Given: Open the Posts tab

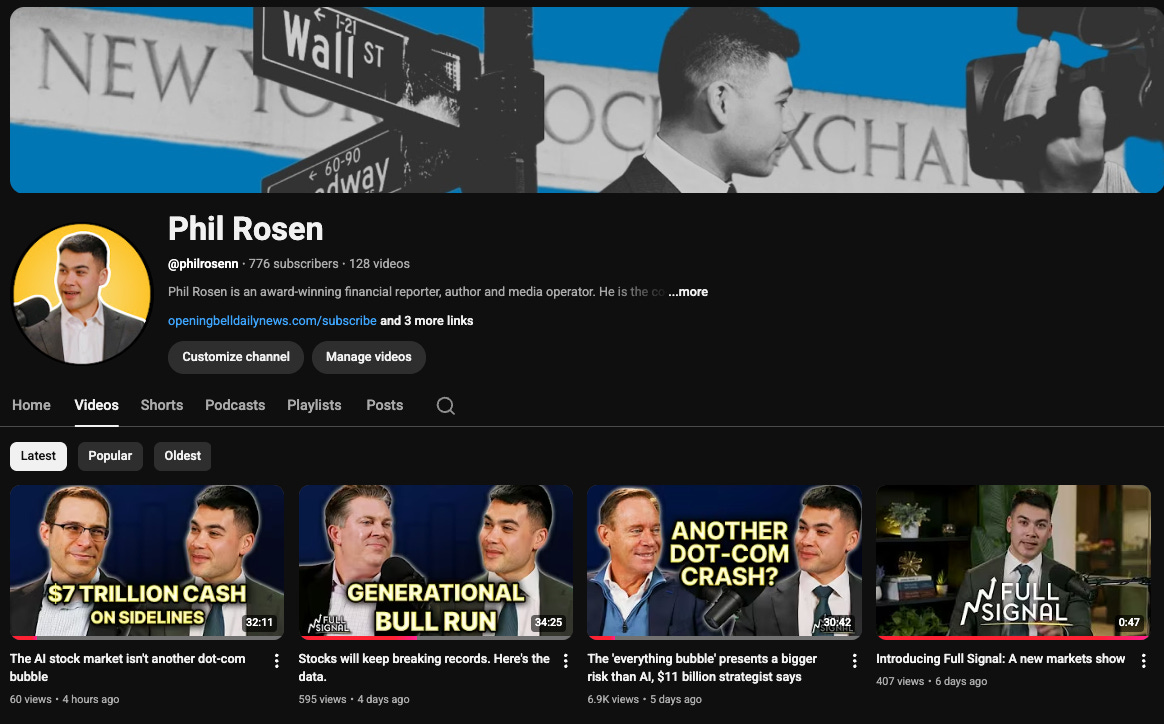Looking at the screenshot, I should click(x=385, y=405).
